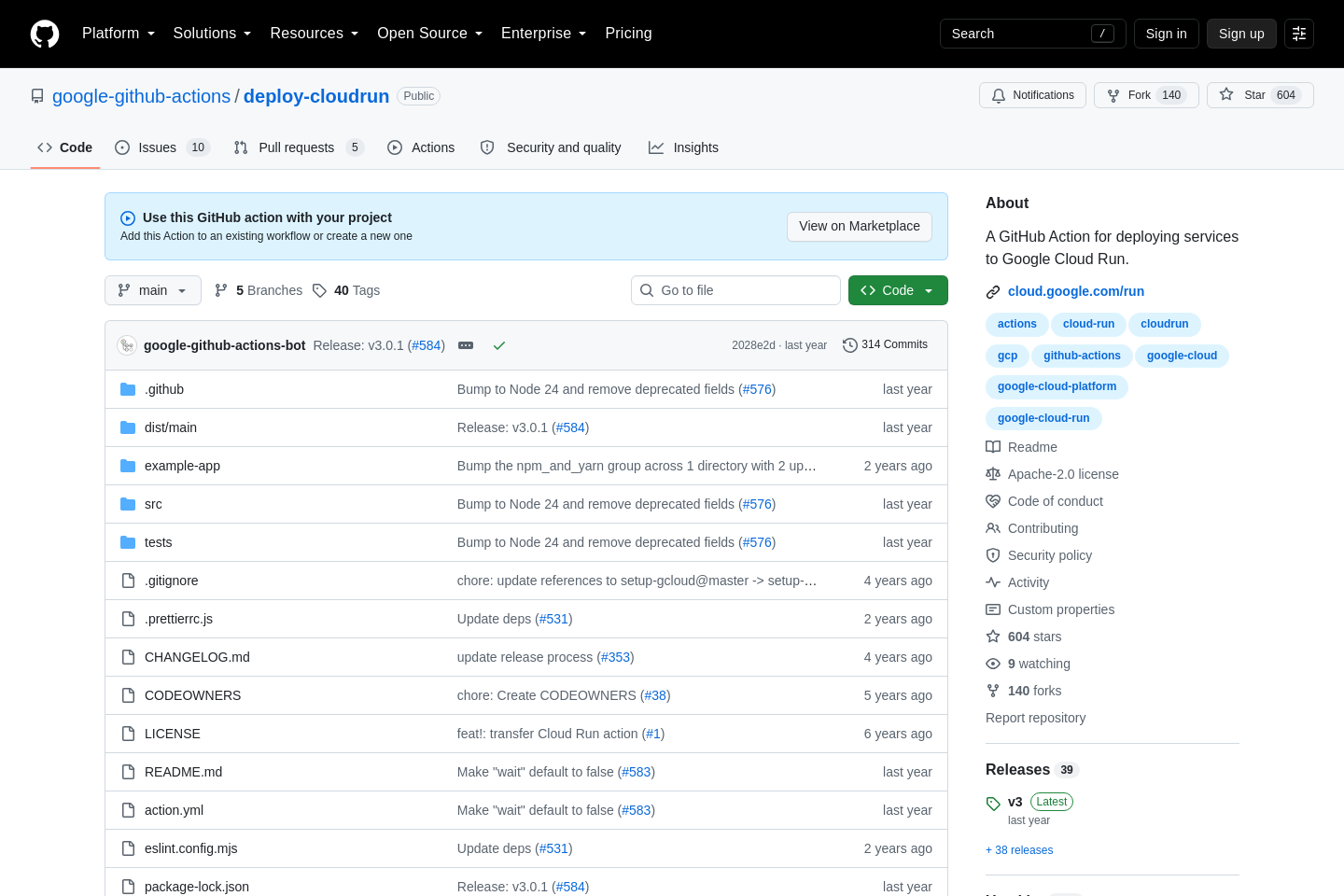This screenshot has height=896, width=1344.
Task: Open the main branch selector
Action: click(153, 290)
